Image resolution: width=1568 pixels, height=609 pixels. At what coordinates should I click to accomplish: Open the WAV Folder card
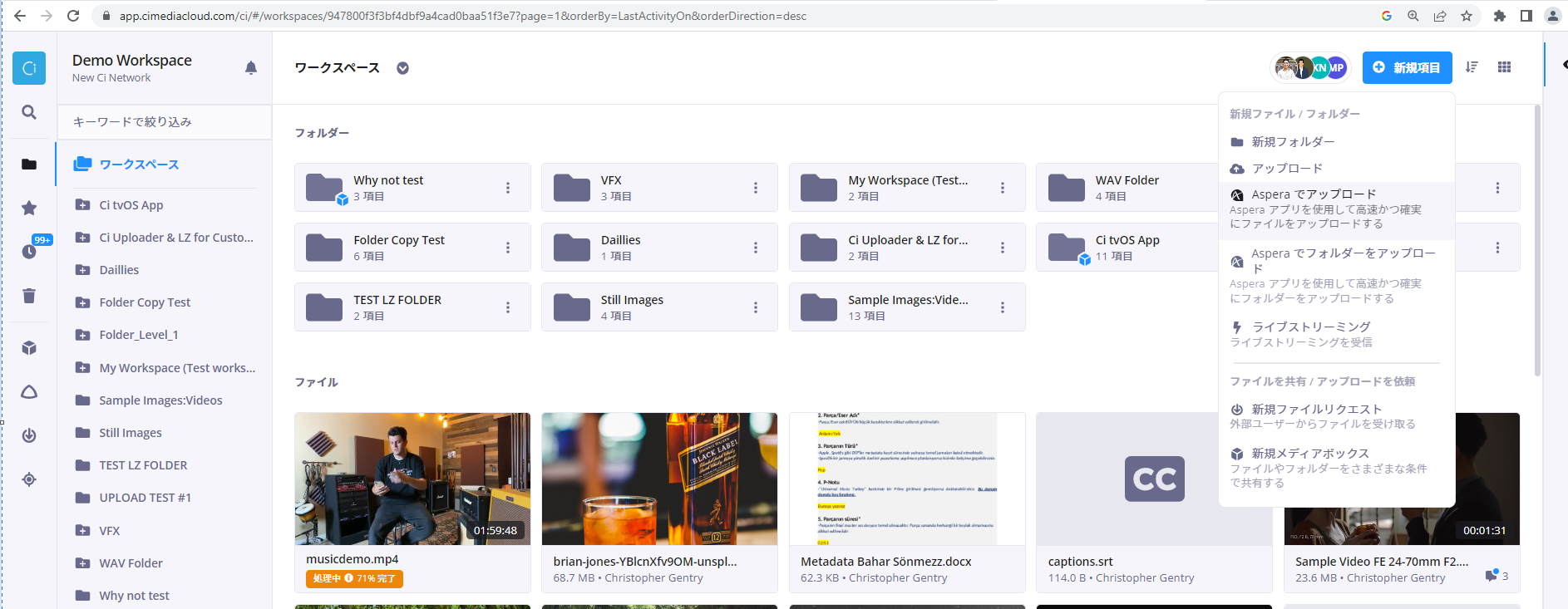coord(1127,188)
